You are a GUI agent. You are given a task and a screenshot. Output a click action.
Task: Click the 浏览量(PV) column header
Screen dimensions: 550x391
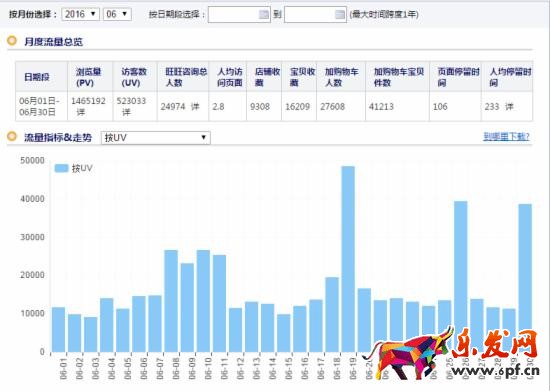[x=90, y=77]
